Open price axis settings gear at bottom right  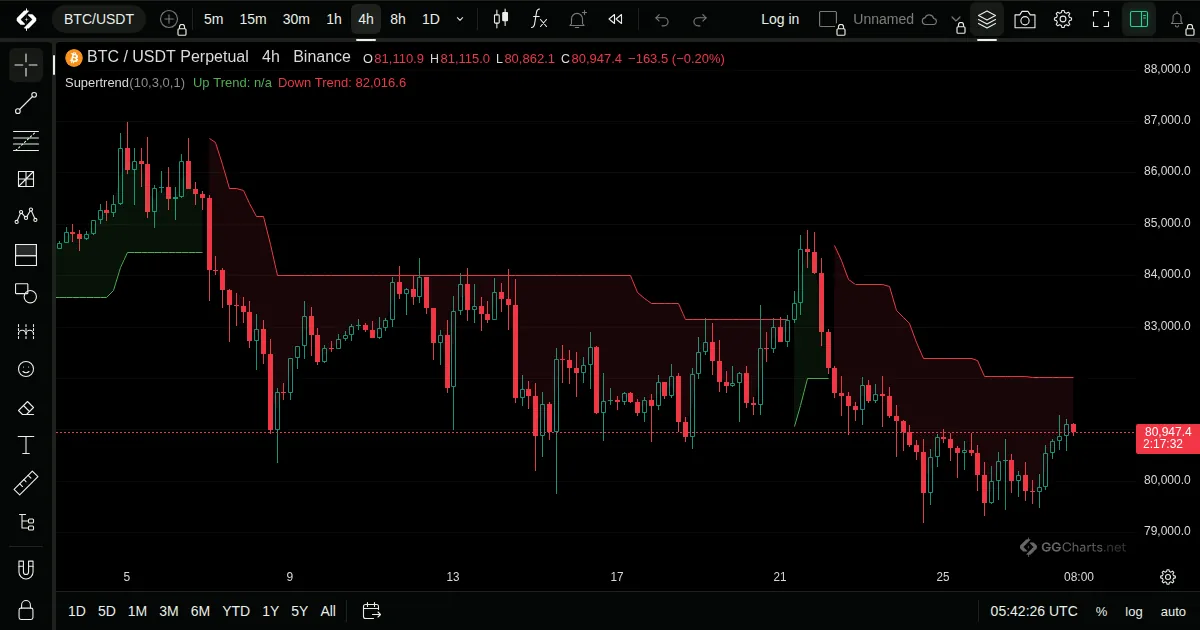click(1168, 577)
